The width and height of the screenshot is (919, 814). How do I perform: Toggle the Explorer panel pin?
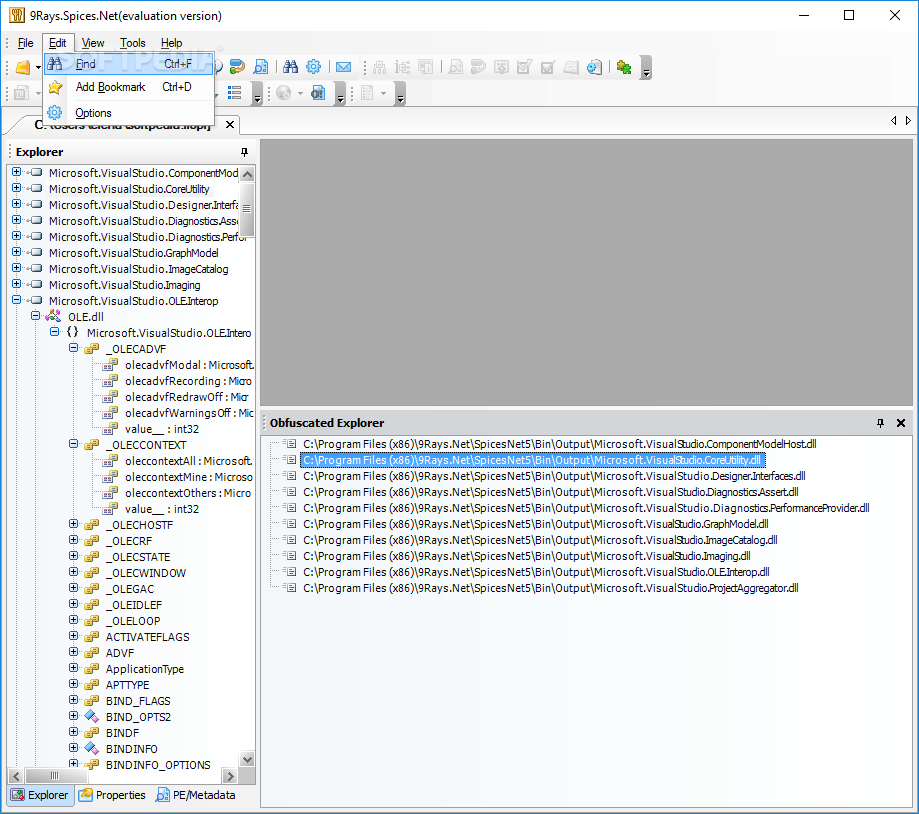244,152
